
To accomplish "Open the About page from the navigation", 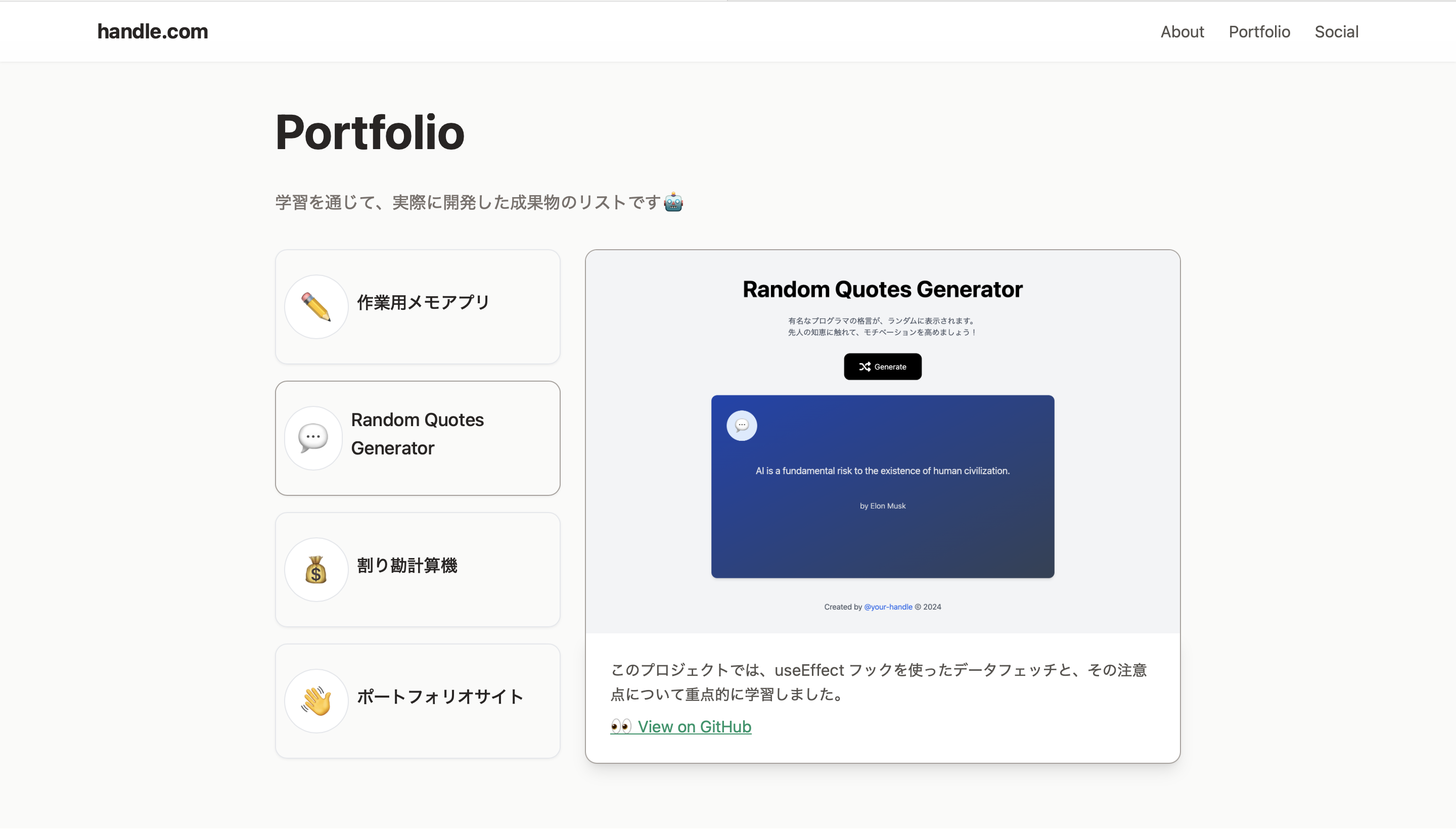I will (1181, 31).
